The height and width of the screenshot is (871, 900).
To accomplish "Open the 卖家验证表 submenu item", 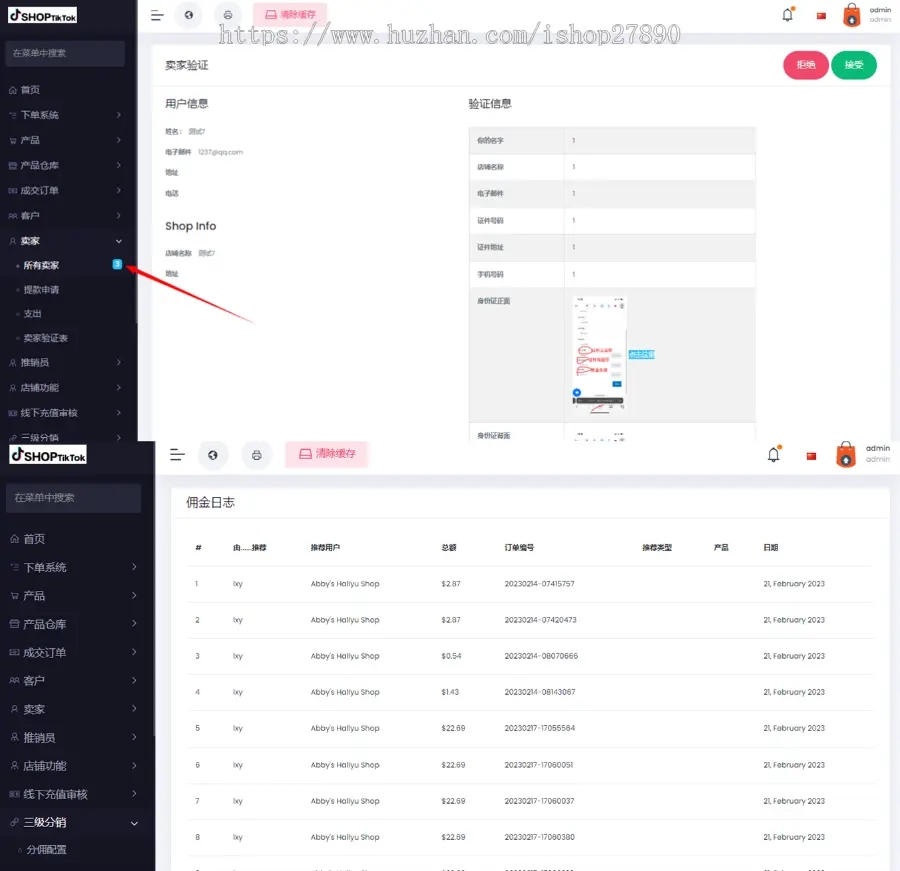I will point(46,338).
